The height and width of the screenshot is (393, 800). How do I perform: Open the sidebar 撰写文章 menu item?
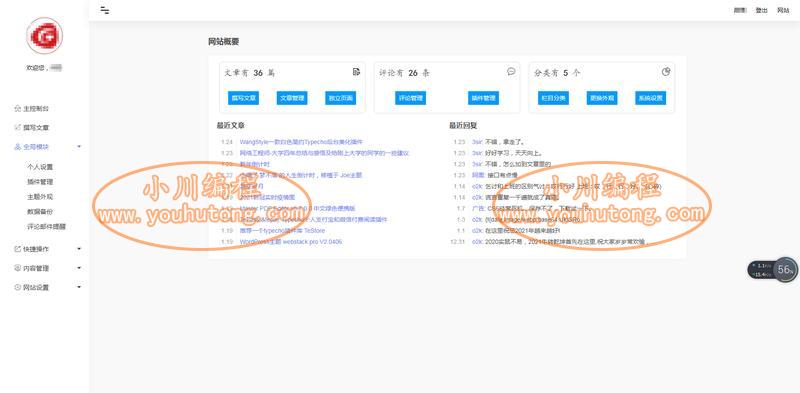[x=36, y=128]
